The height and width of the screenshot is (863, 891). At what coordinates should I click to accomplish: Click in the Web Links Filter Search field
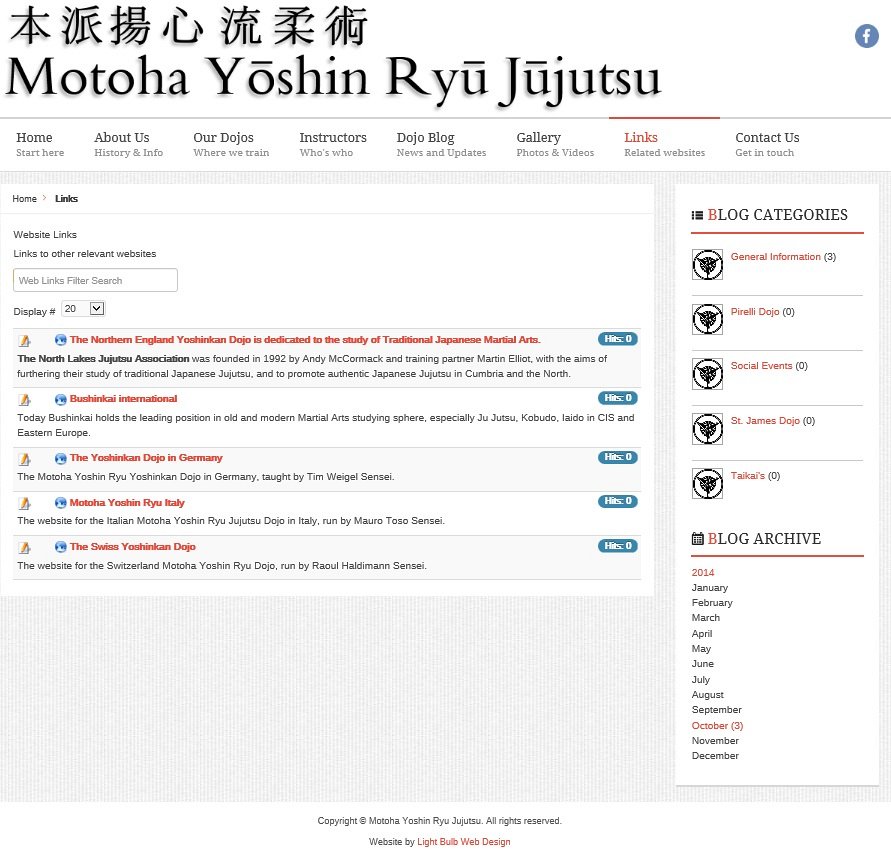click(x=95, y=281)
